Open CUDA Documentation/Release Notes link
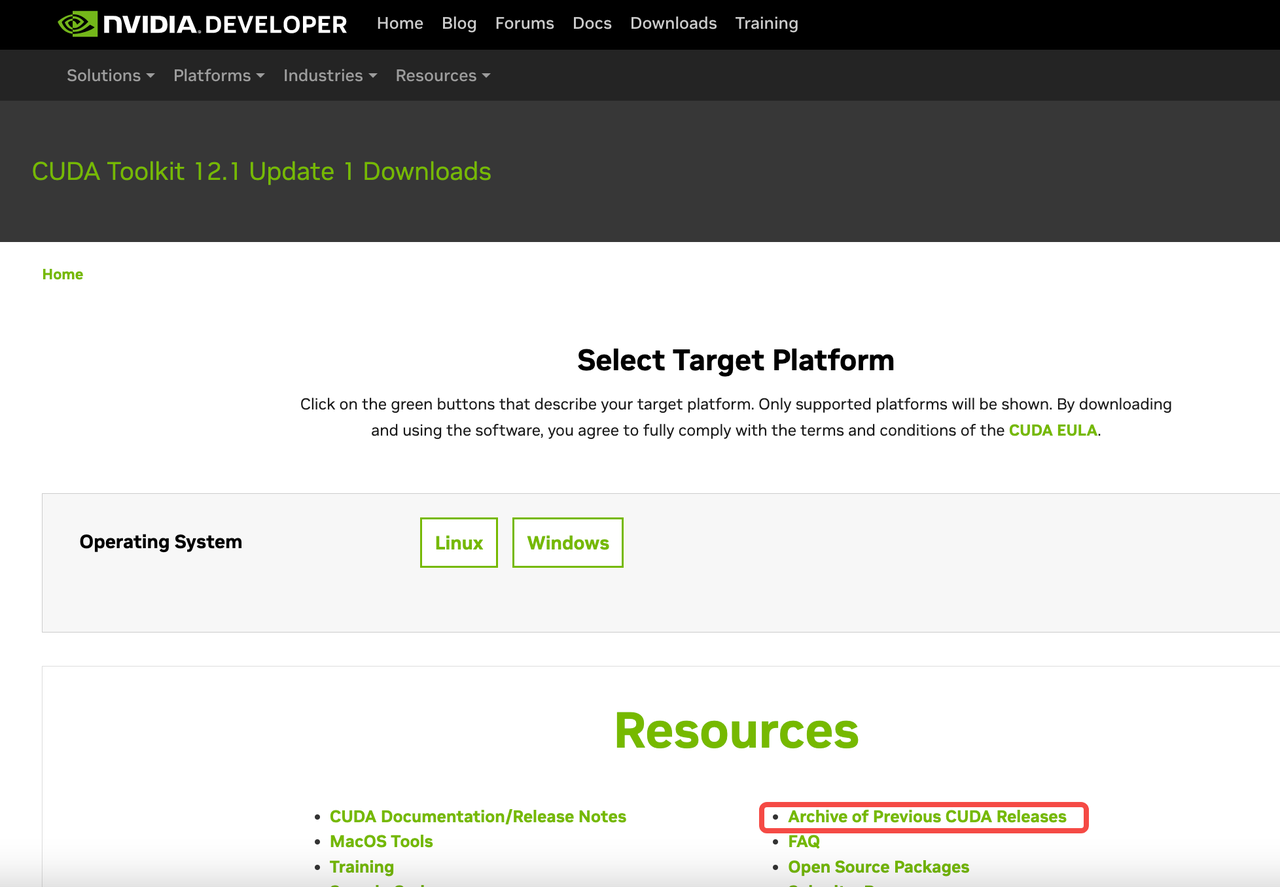This screenshot has height=887, width=1280. pyautogui.click(x=478, y=816)
